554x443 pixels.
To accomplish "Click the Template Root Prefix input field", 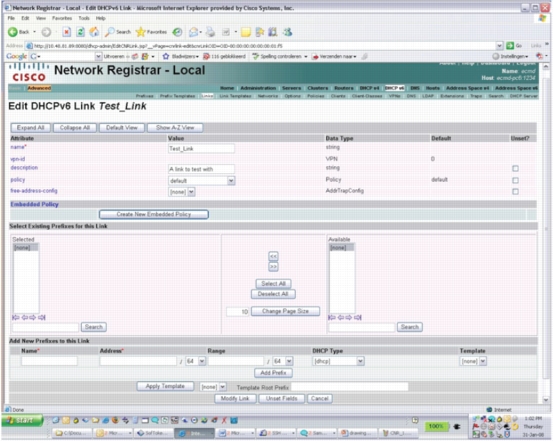I will (x=349, y=387).
